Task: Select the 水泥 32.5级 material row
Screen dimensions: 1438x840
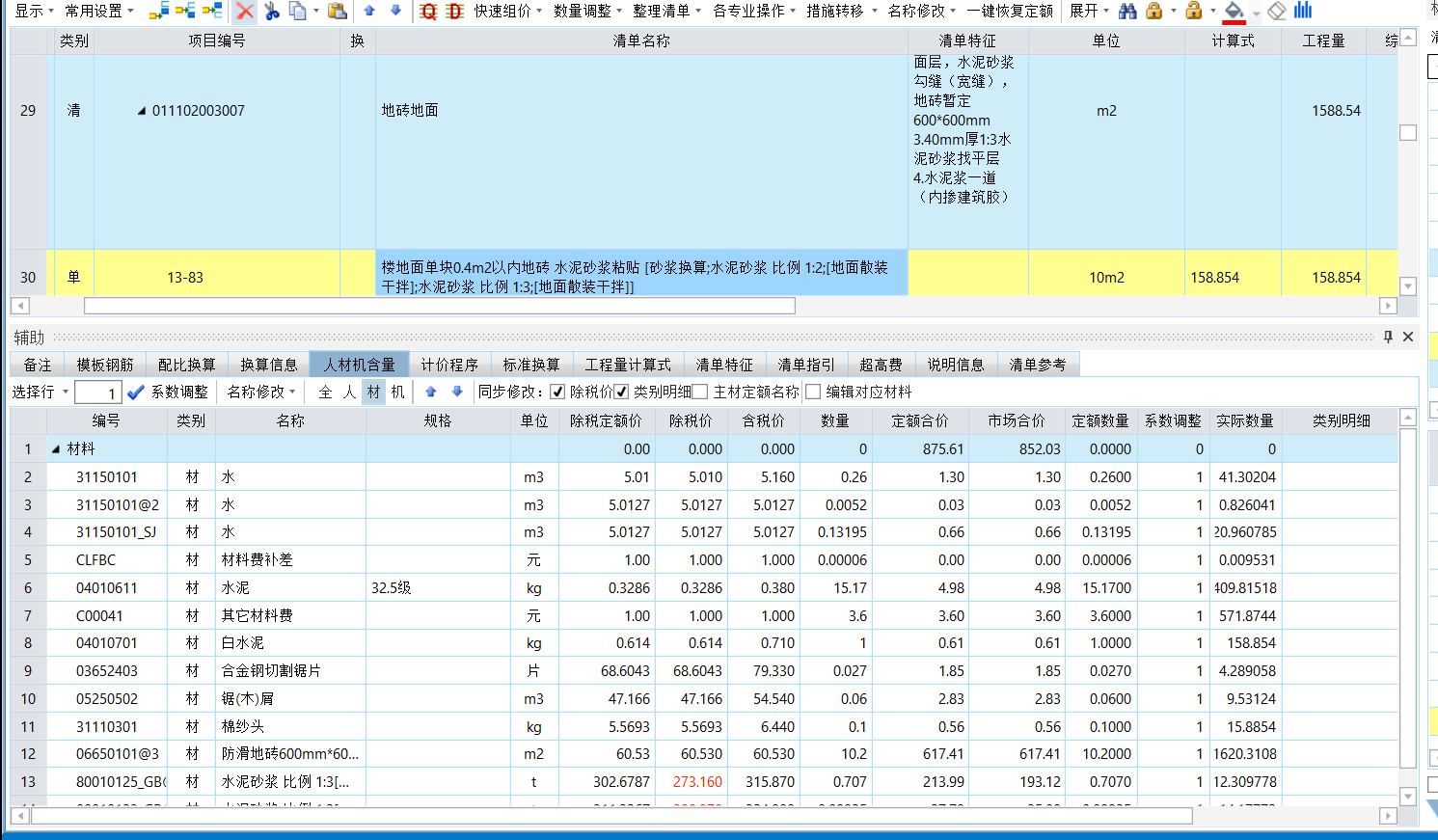Action: tap(704, 587)
